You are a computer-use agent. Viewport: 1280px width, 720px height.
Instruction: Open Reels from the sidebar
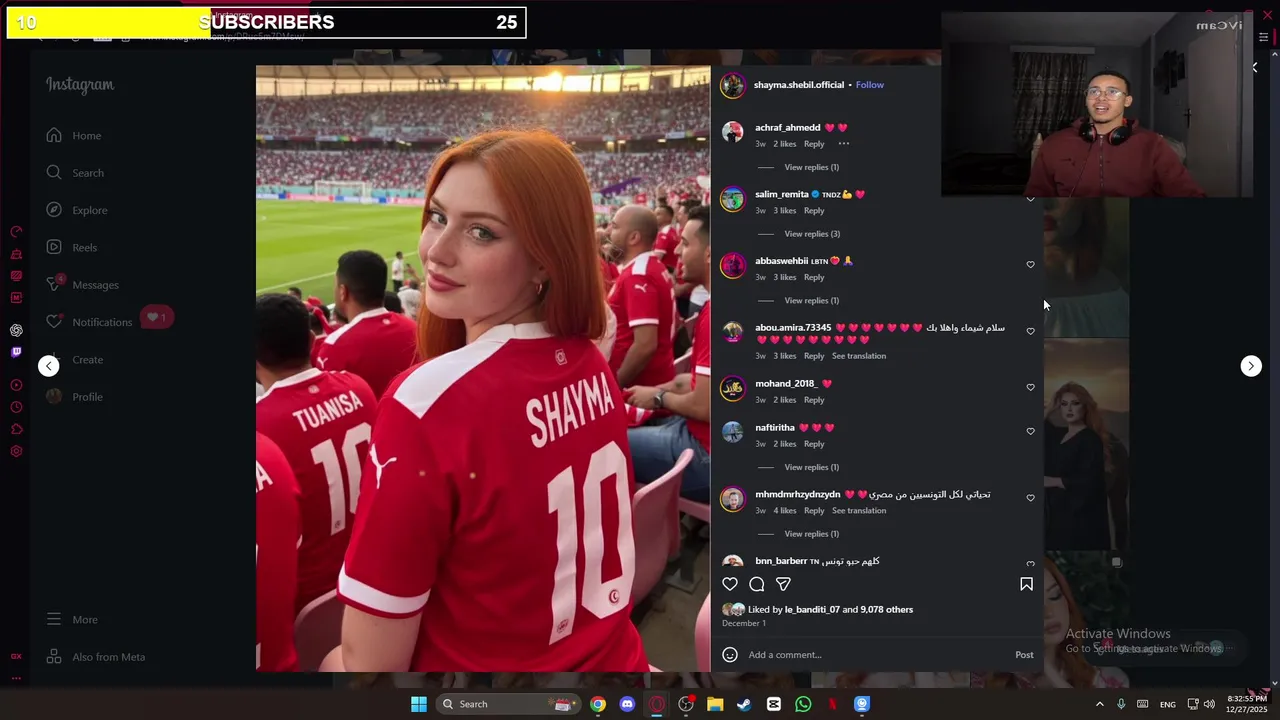click(x=72, y=247)
